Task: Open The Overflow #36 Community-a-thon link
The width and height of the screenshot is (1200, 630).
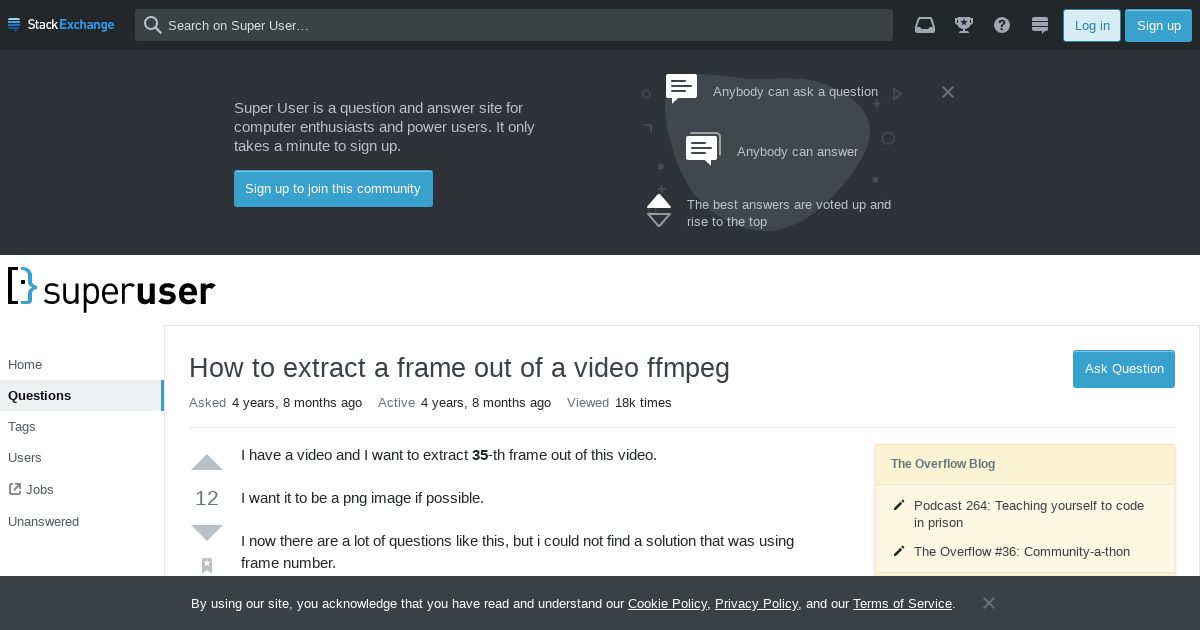Action: point(1022,551)
